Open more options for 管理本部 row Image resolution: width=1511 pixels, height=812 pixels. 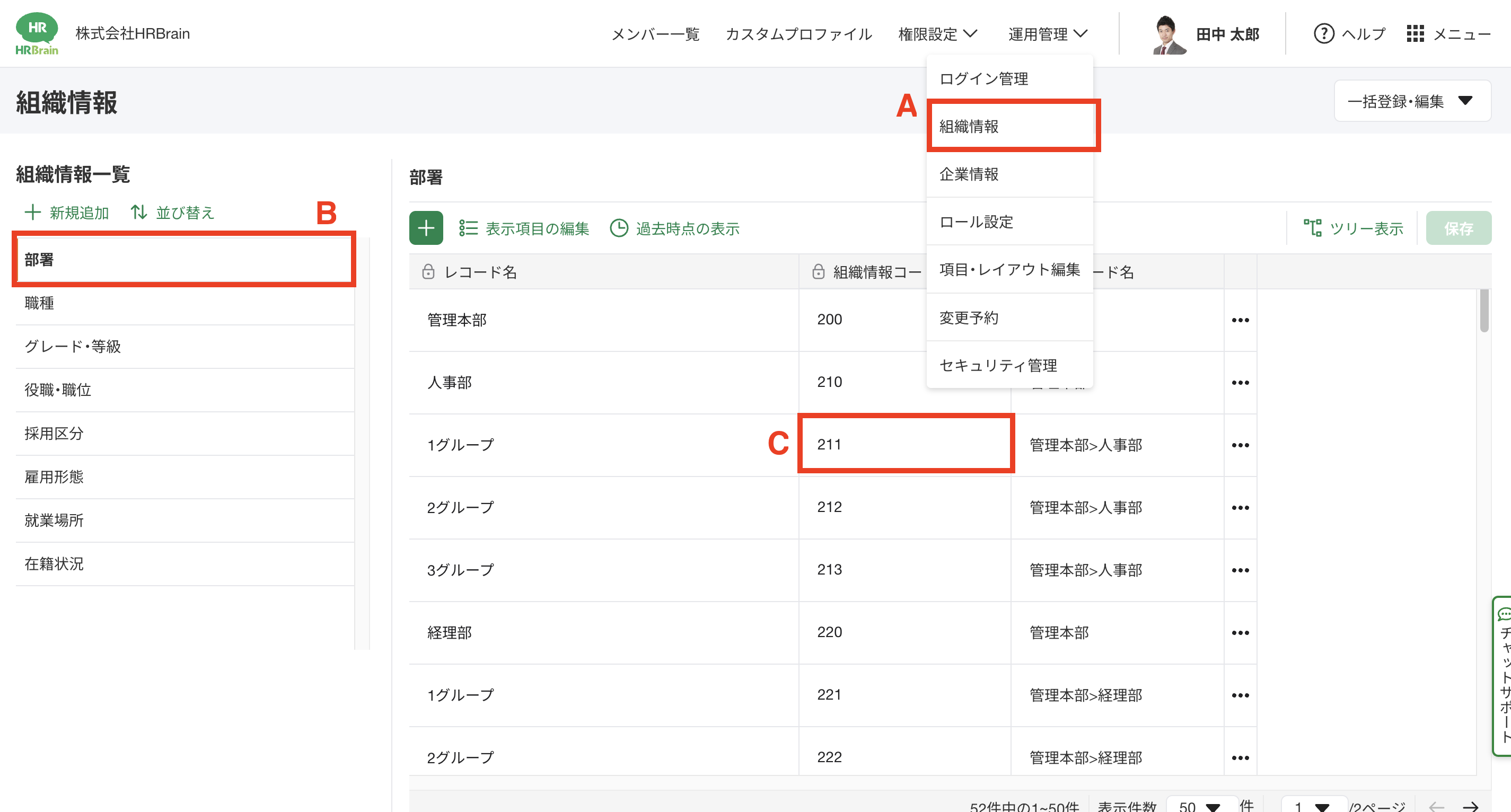(1240, 320)
